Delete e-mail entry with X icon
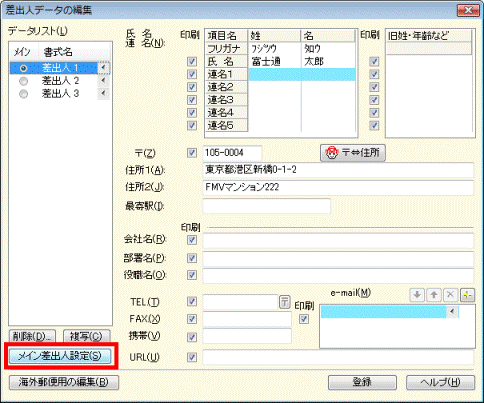484x403 pixels. tap(450, 295)
